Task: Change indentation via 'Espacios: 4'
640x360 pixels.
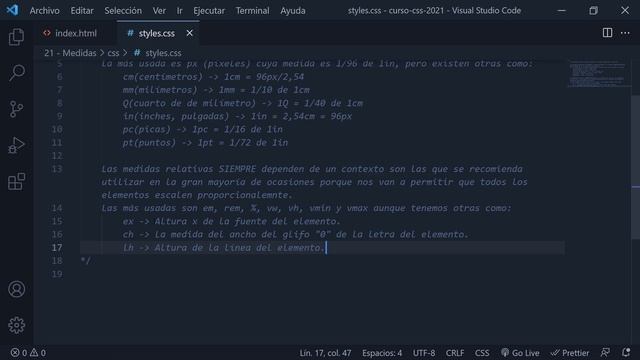Action: click(x=382, y=353)
